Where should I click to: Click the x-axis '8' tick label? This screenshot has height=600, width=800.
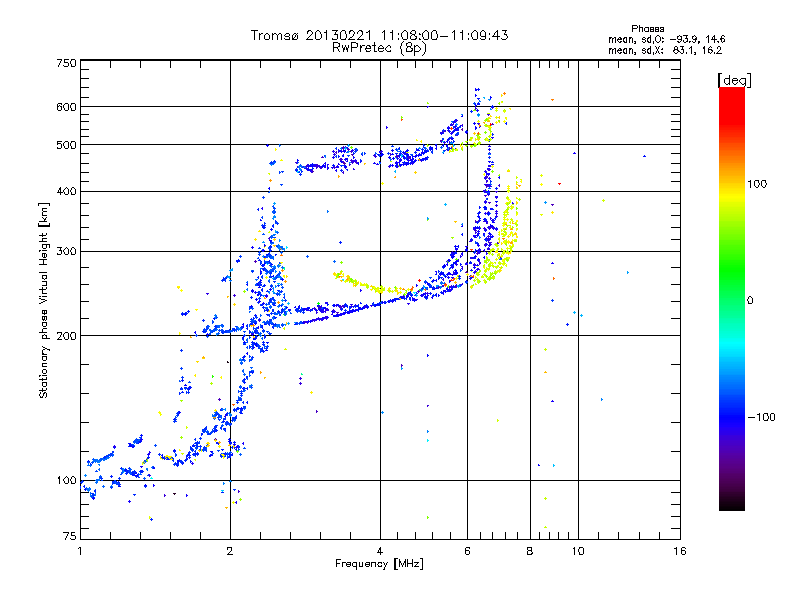[x=530, y=551]
